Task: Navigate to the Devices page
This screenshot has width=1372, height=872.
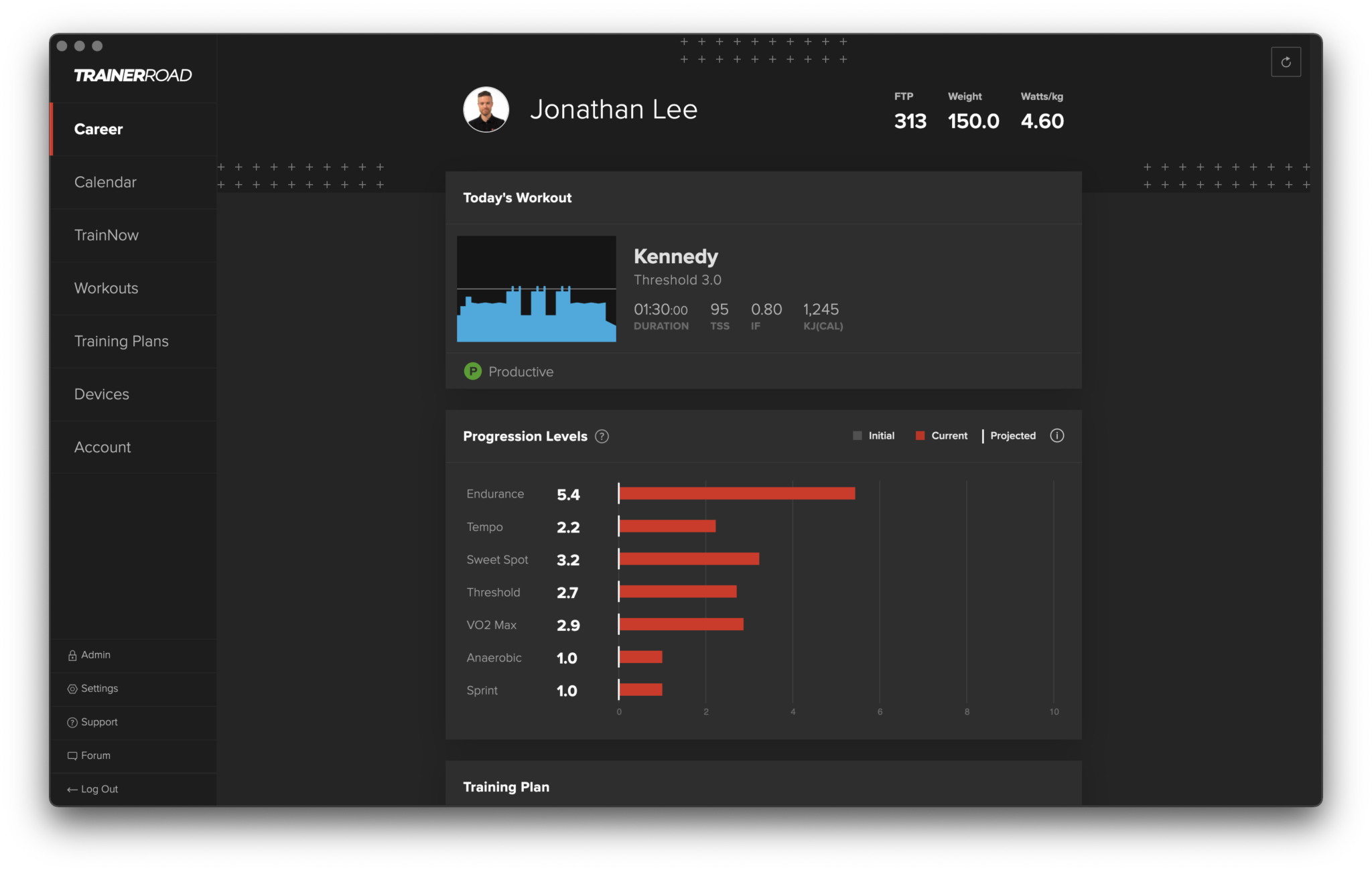Action: tap(102, 394)
